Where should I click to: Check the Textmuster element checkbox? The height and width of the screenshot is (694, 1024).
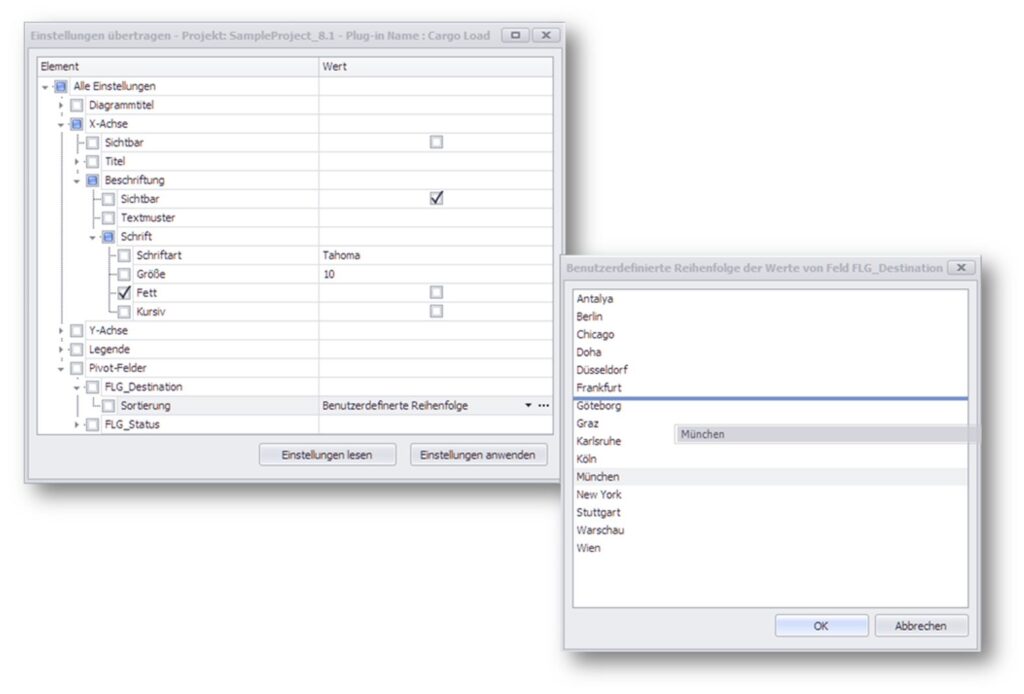[108, 218]
